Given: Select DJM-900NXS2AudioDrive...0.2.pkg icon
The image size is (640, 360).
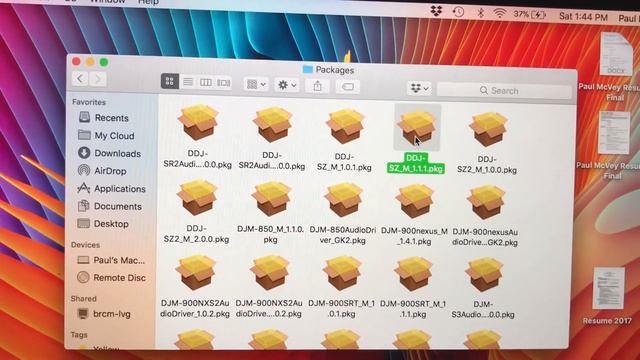Looking at the screenshot, I should click(x=270, y=274).
